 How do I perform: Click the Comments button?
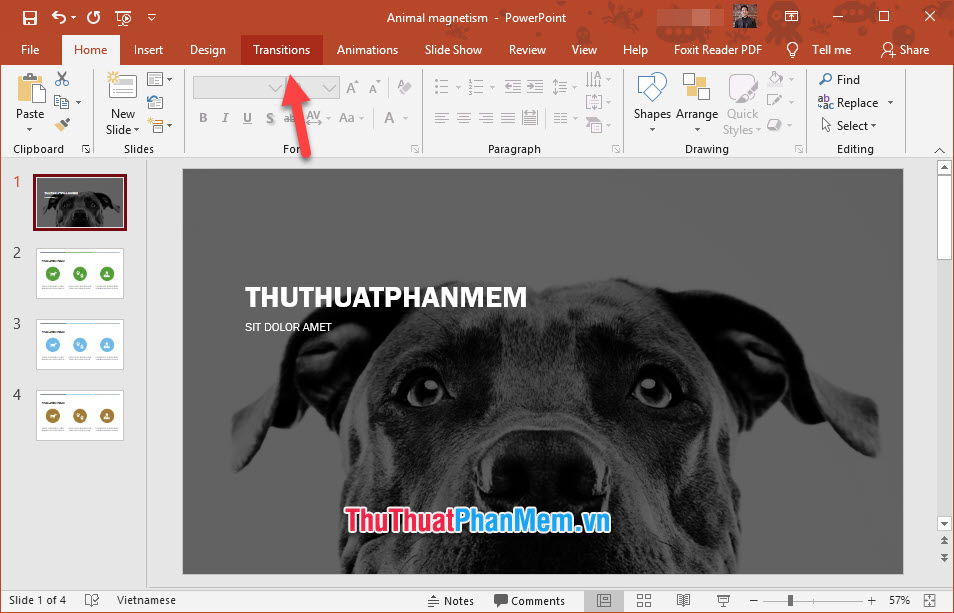click(x=530, y=600)
